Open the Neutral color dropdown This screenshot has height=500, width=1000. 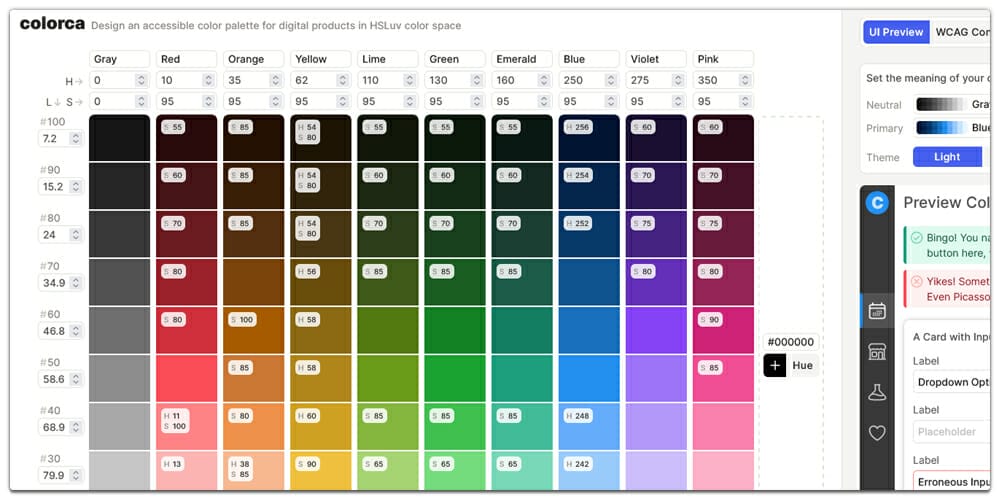tap(953, 104)
